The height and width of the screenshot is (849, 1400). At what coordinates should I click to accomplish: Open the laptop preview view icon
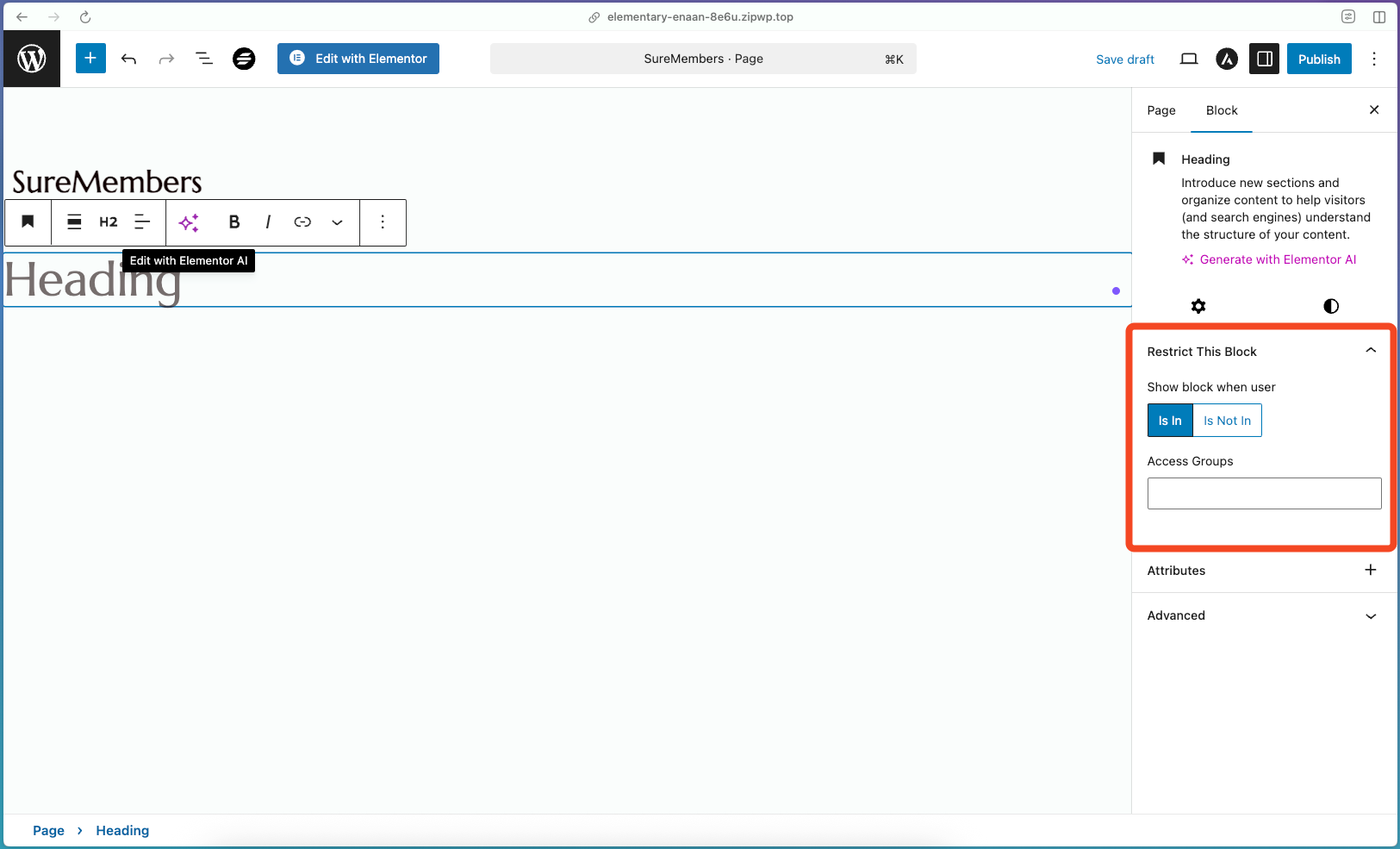click(1189, 59)
